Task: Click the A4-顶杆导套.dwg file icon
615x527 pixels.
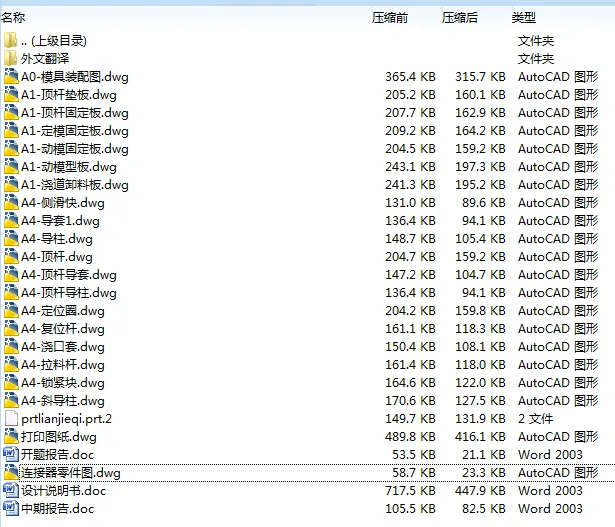Action: 11,275
